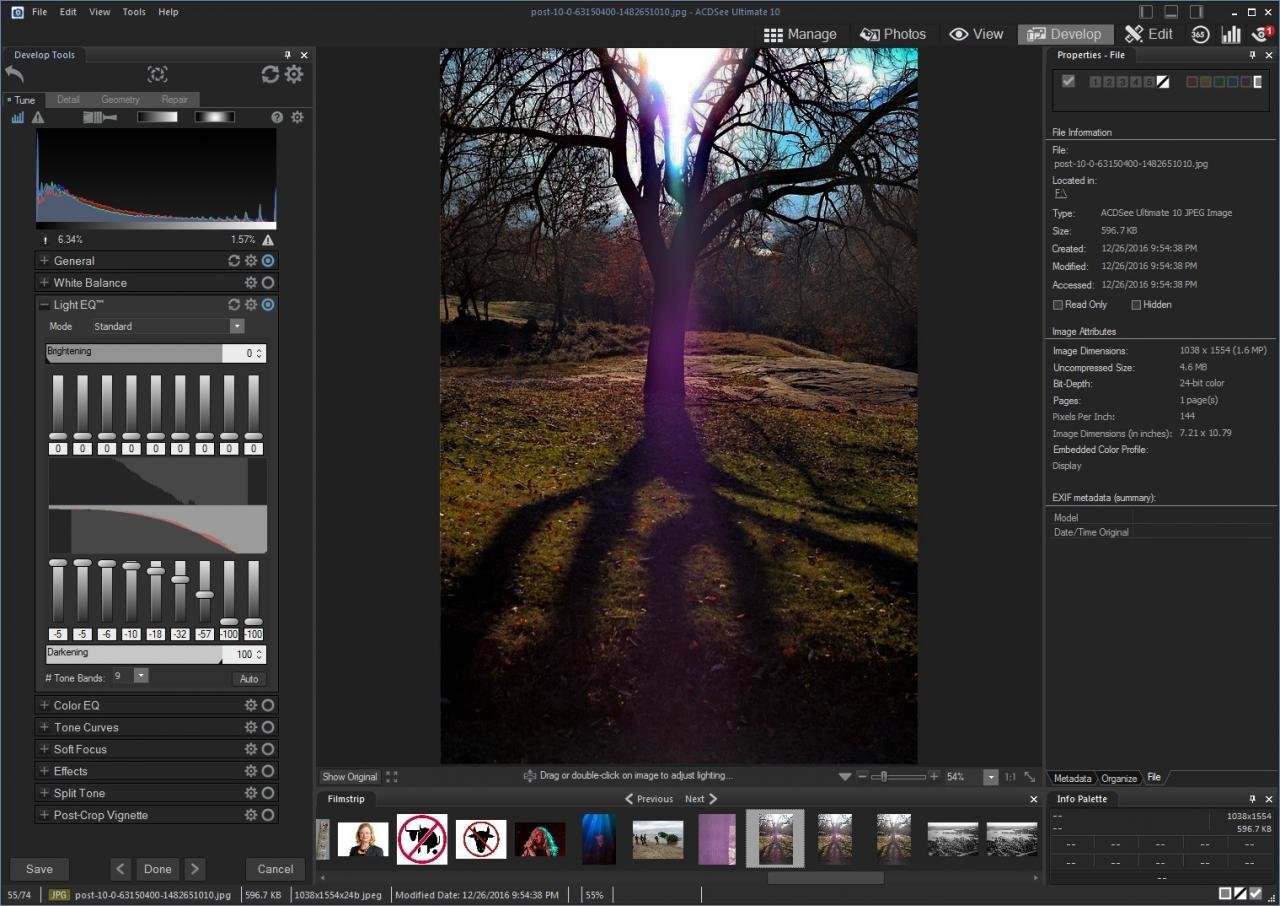1280x906 pixels.
Task: Enable the Hidden checkbox
Action: coord(1136,305)
